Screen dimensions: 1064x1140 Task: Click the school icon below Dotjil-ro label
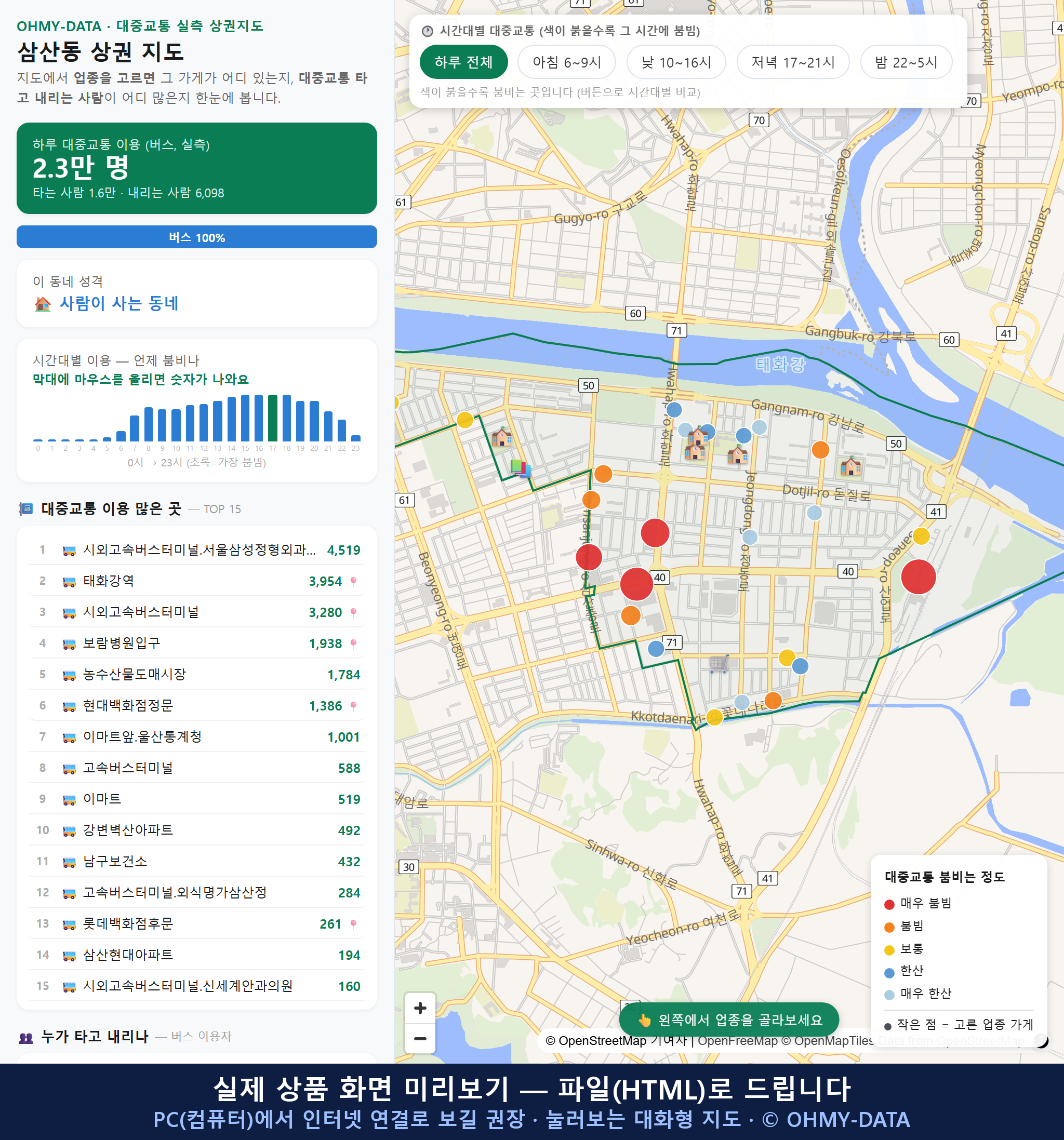tap(850, 466)
